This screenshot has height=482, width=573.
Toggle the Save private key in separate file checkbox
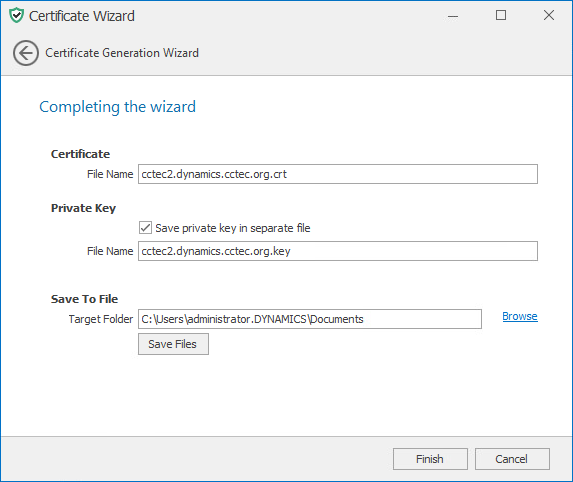145,228
